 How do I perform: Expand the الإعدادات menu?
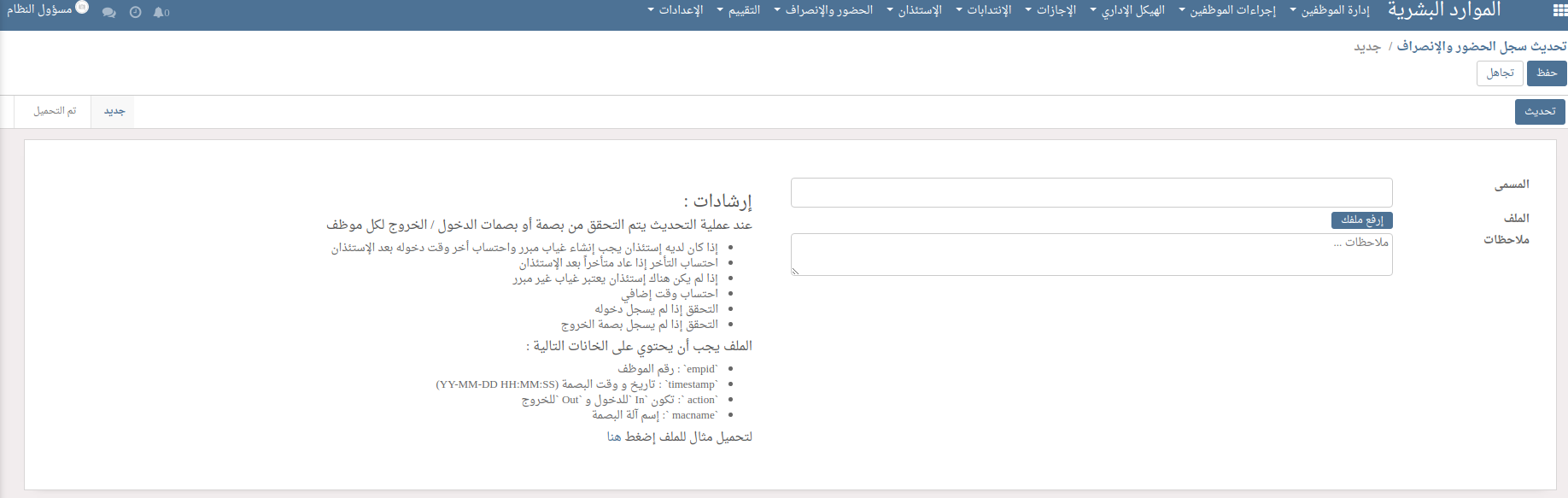click(676, 10)
